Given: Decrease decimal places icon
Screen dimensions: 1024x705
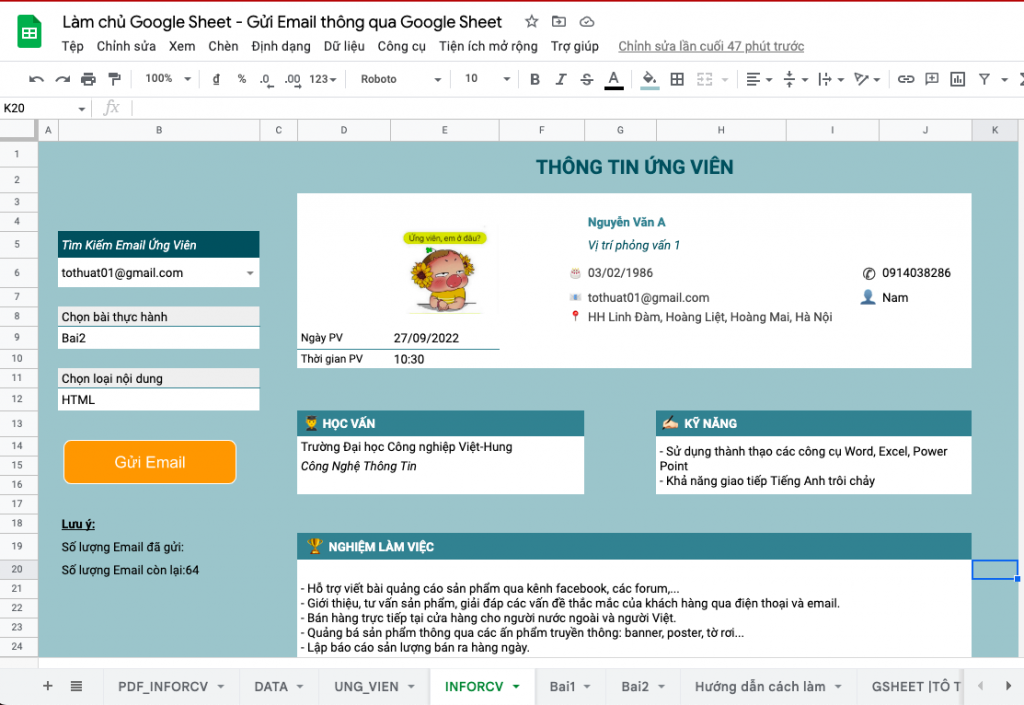Looking at the screenshot, I should tap(266, 80).
